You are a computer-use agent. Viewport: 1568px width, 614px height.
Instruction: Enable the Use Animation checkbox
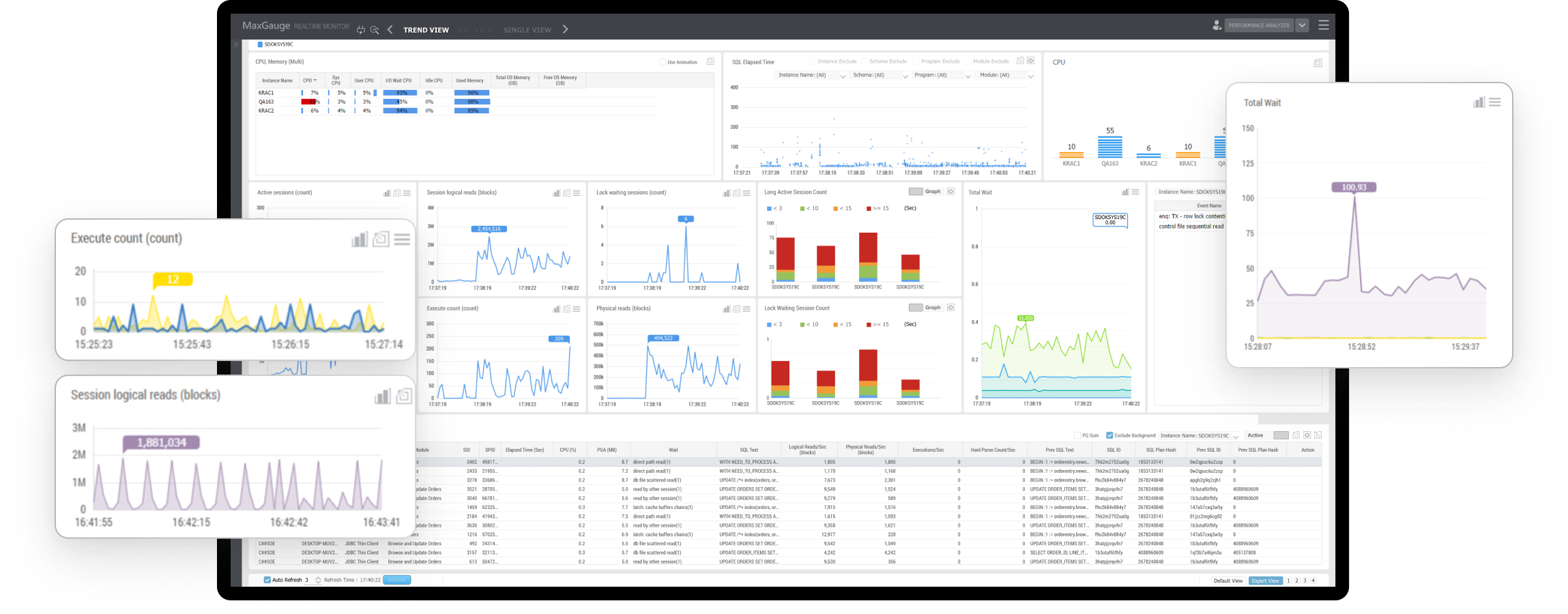[663, 62]
